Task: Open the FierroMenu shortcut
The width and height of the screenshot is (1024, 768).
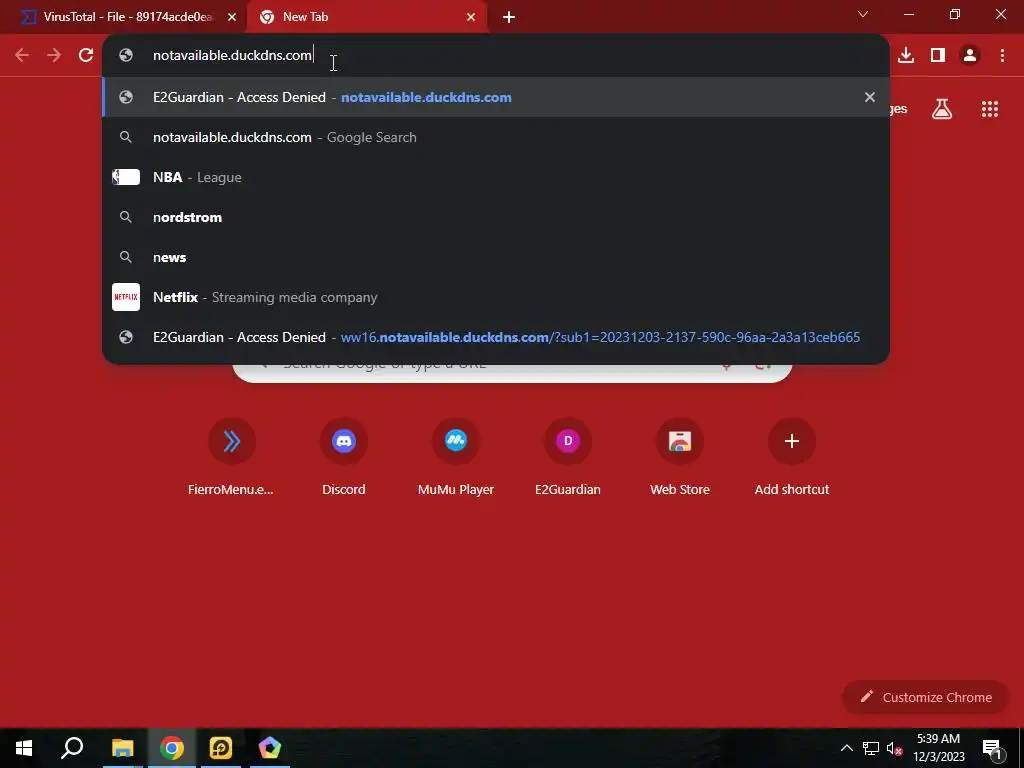Action: point(231,456)
